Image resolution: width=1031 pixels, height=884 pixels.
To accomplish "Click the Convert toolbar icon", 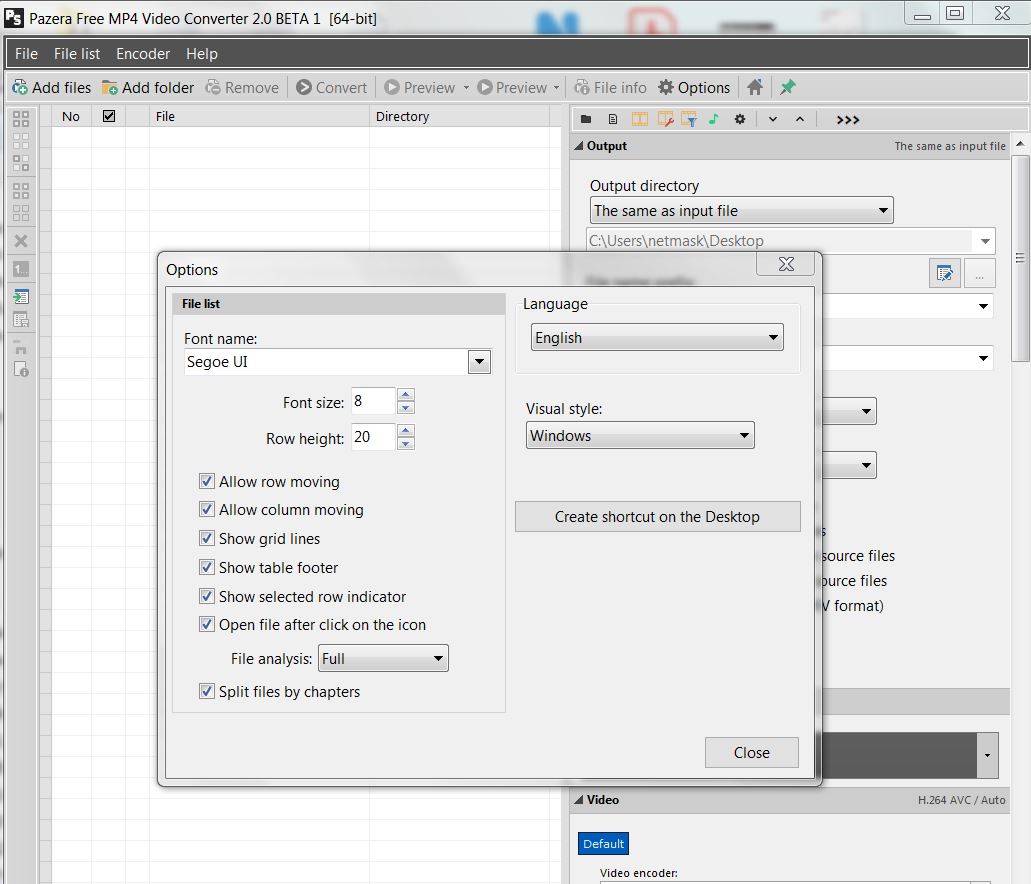I will tap(304, 87).
